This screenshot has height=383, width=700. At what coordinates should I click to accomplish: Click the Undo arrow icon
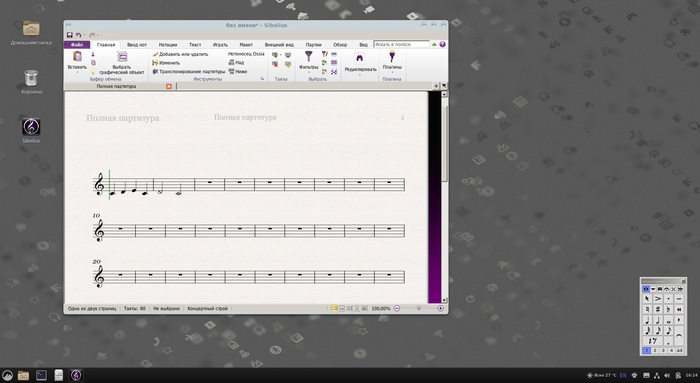[x=78, y=35]
